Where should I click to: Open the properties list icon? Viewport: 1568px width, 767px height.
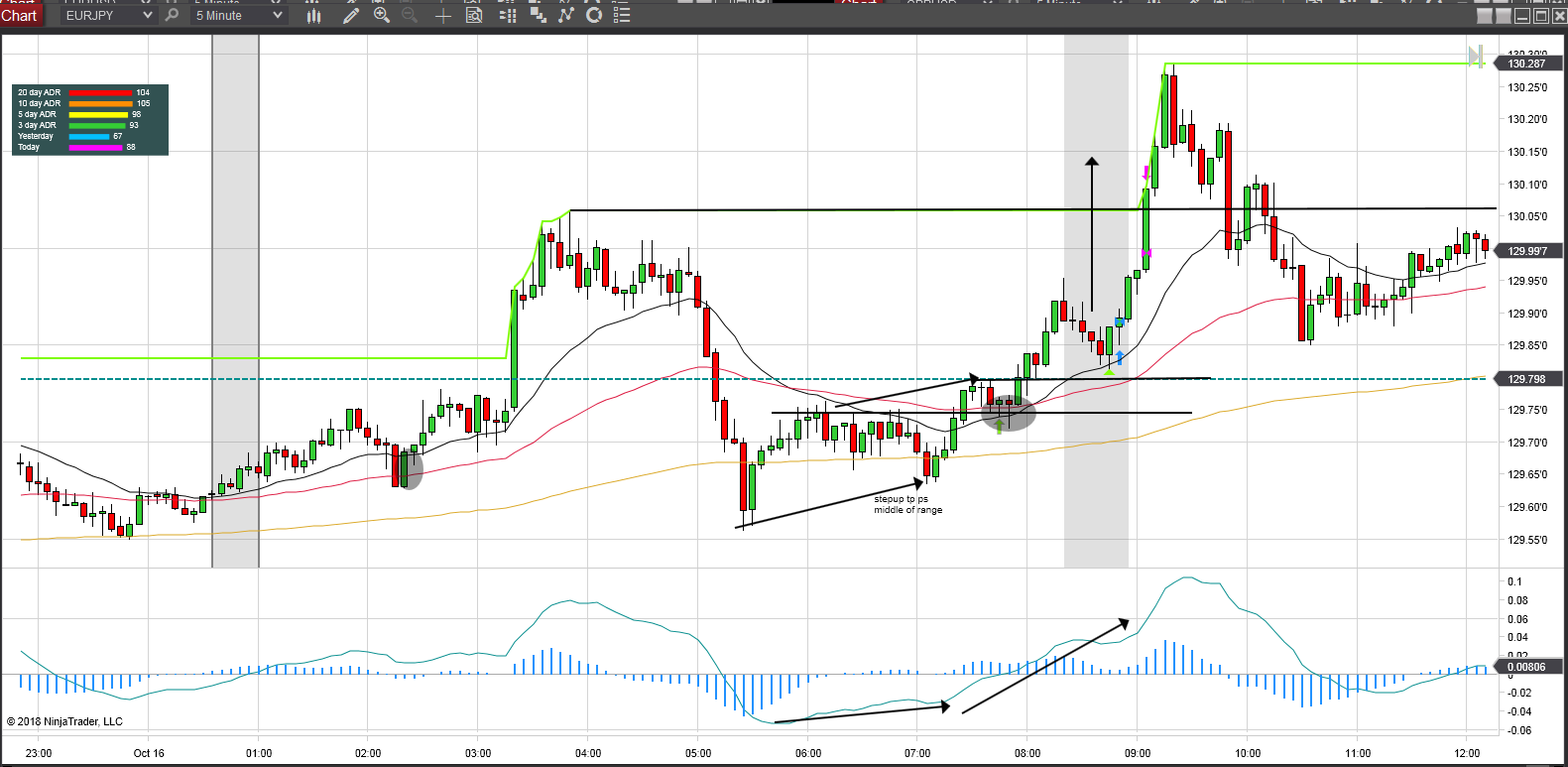point(622,15)
